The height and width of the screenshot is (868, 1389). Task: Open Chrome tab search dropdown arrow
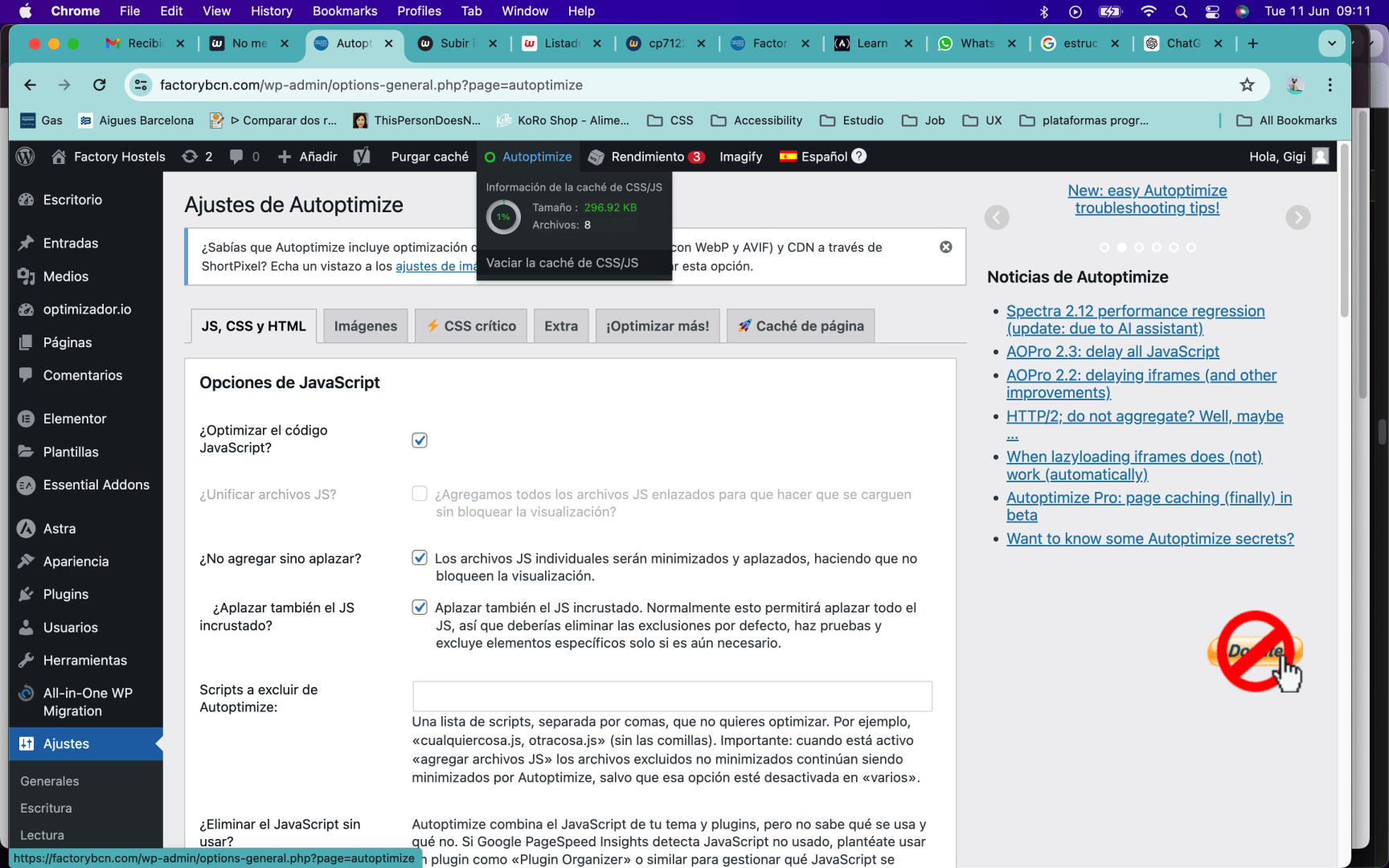point(1332,43)
